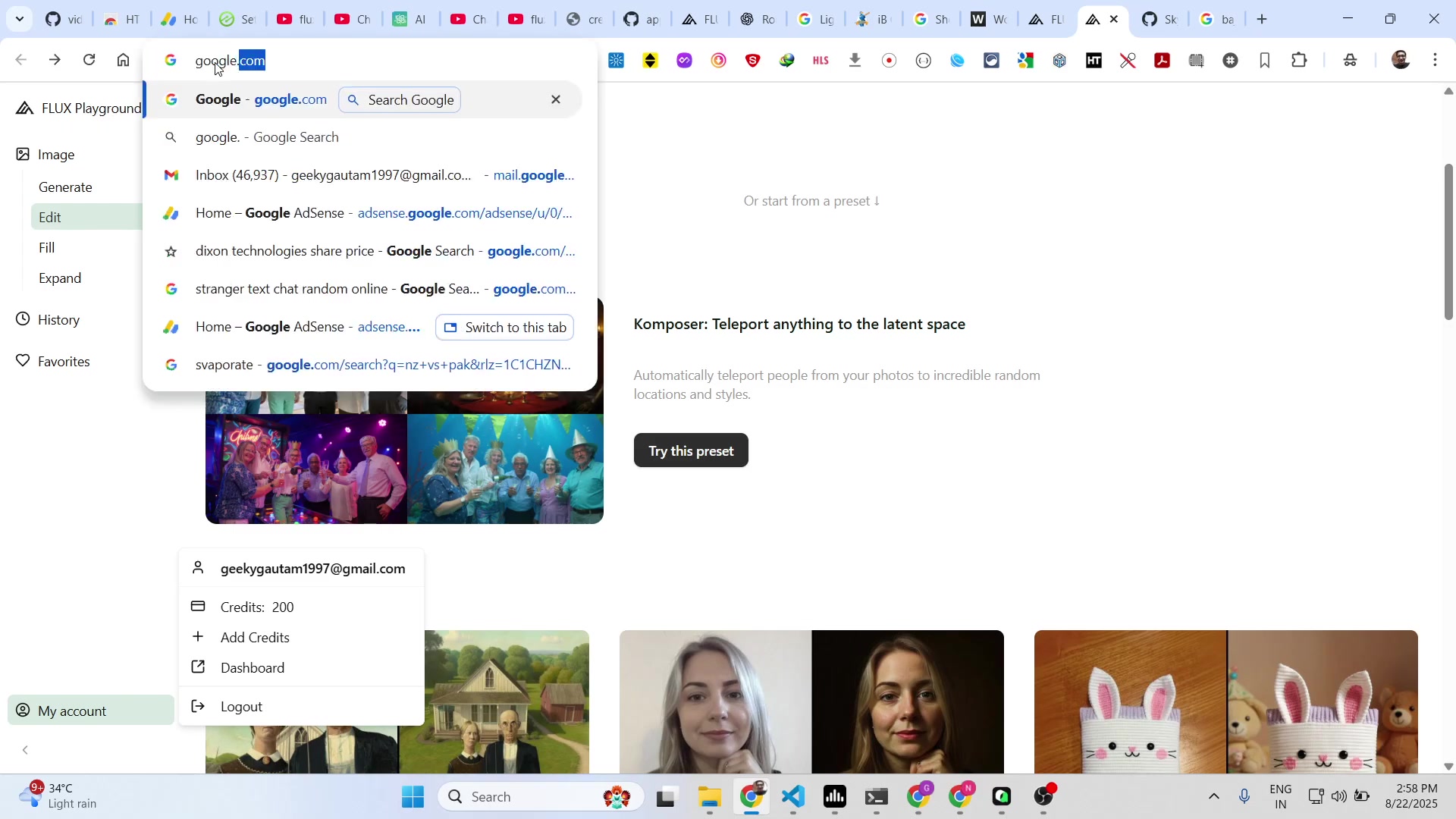This screenshot has width=1456, height=819.
Task: Select Expand in the sidebar
Action: tap(60, 278)
